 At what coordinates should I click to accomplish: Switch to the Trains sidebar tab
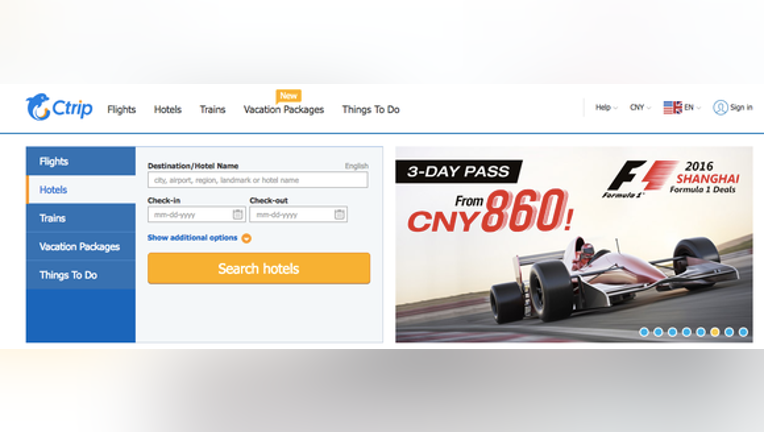click(81, 218)
